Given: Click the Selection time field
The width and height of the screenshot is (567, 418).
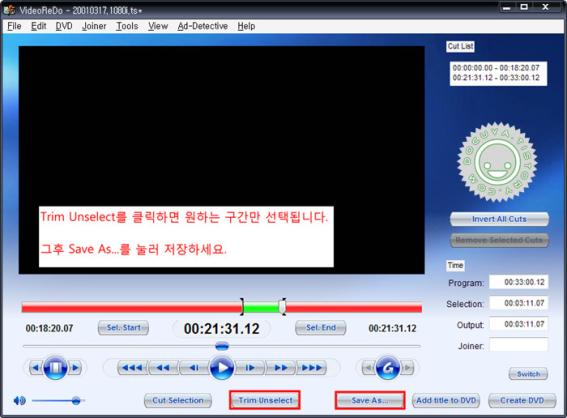Looking at the screenshot, I should coord(519,303).
